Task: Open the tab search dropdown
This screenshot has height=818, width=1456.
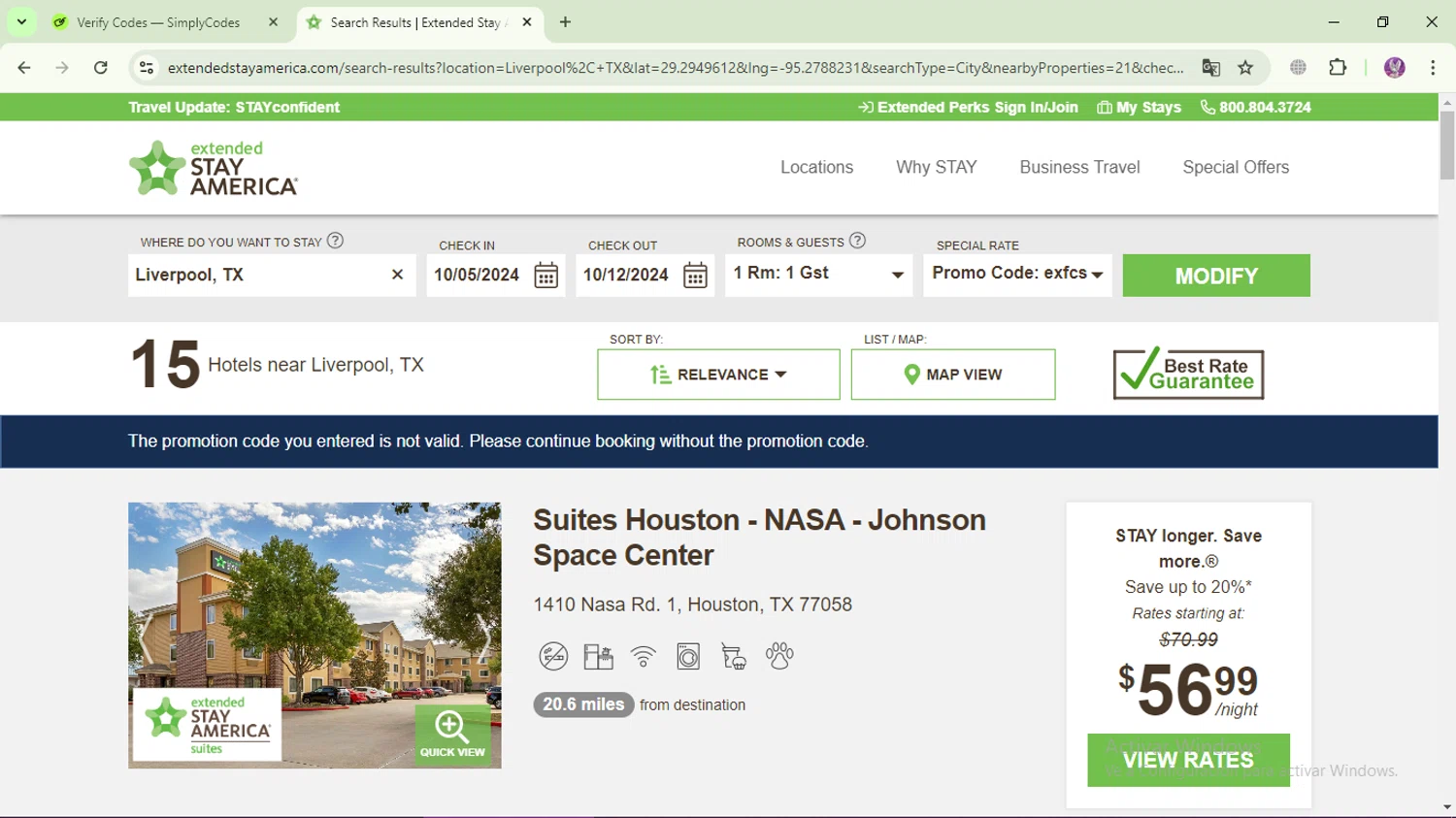Action: (21, 21)
